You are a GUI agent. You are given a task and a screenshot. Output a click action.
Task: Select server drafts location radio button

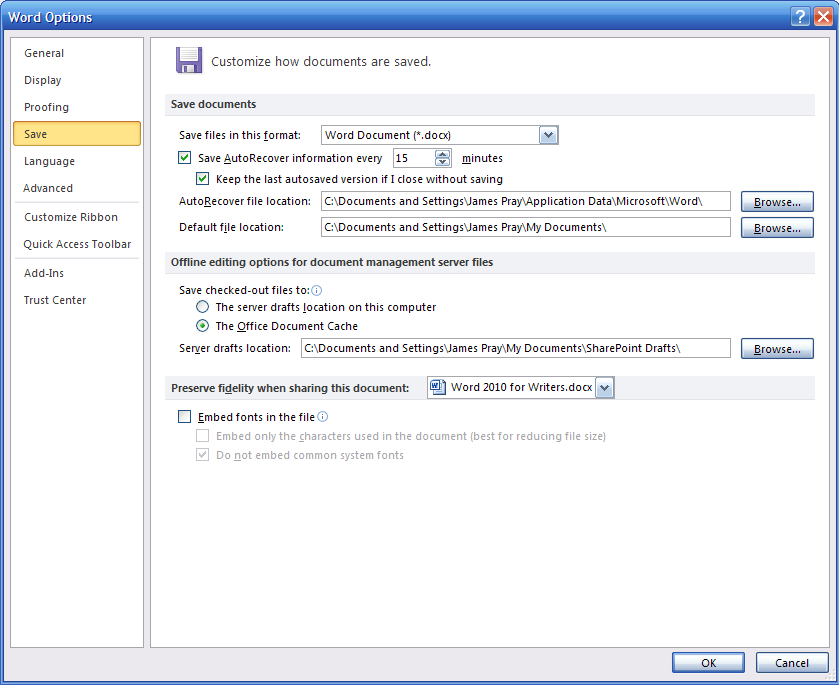click(x=202, y=307)
